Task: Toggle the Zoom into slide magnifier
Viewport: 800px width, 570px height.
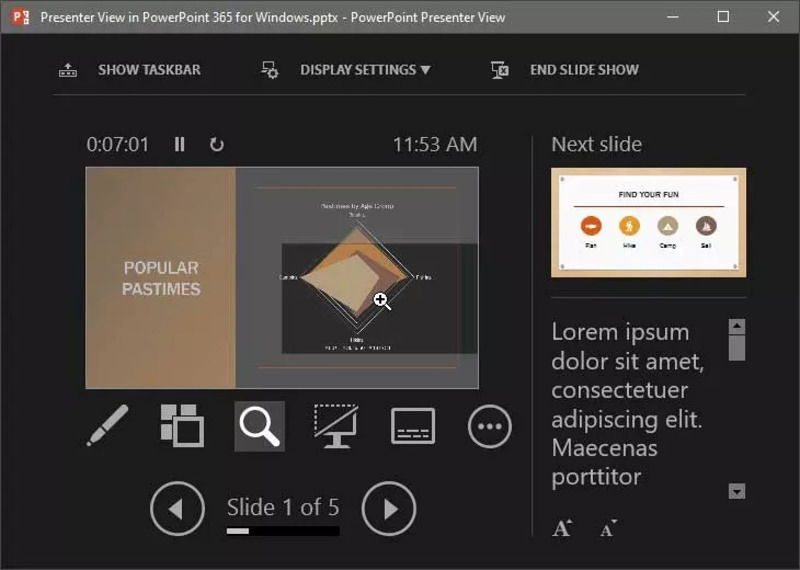Action: click(259, 426)
